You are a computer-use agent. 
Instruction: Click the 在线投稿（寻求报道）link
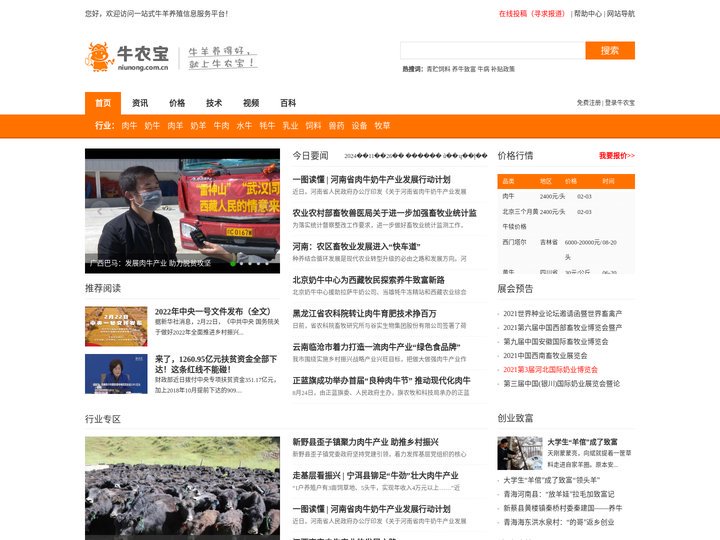pyautogui.click(x=532, y=14)
